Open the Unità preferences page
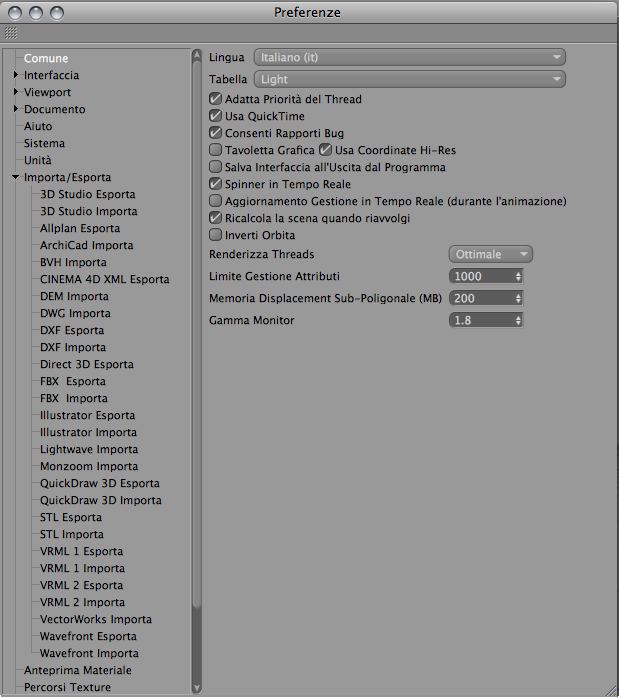 (x=37, y=160)
